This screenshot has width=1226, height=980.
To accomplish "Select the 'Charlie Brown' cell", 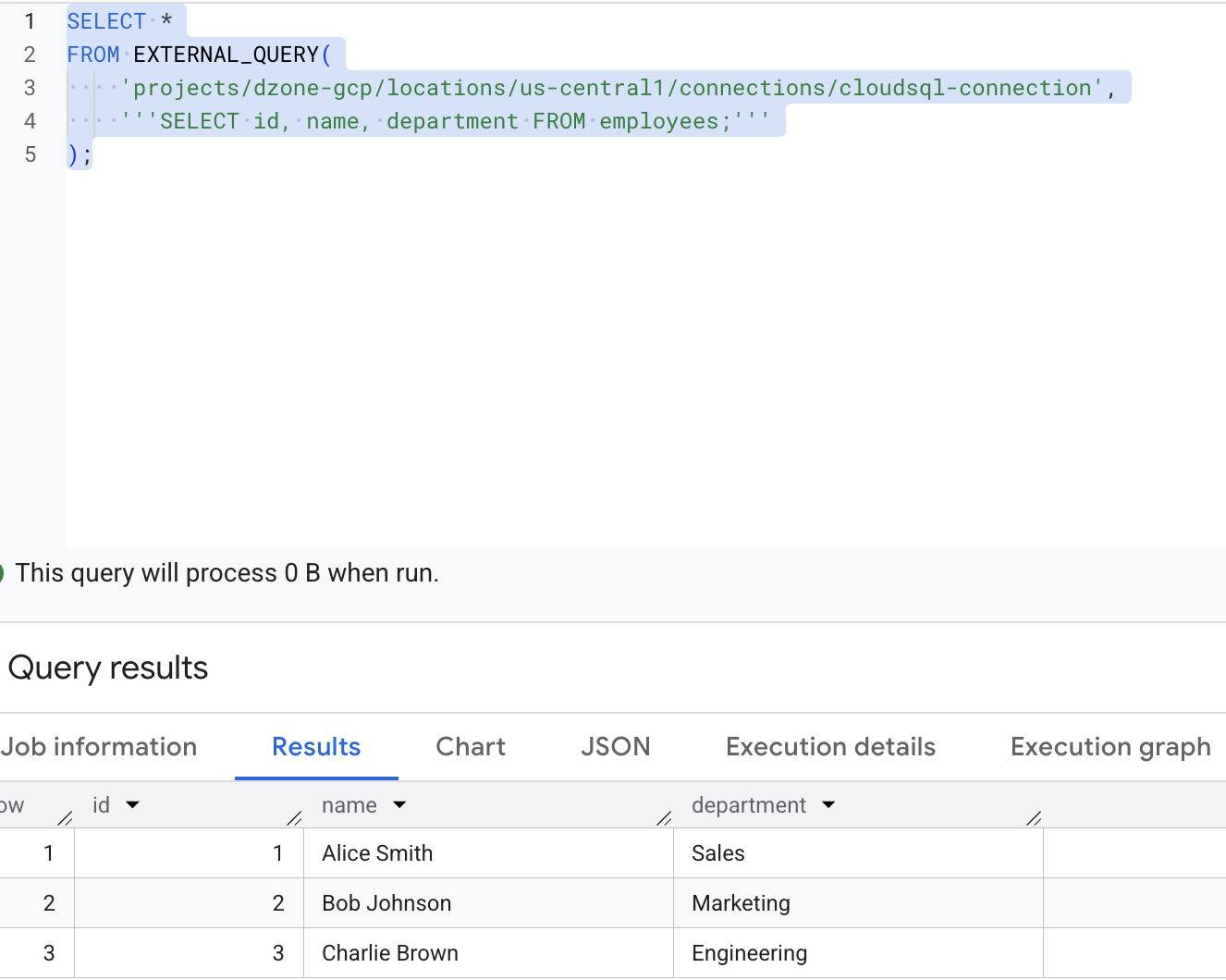I will point(488,953).
